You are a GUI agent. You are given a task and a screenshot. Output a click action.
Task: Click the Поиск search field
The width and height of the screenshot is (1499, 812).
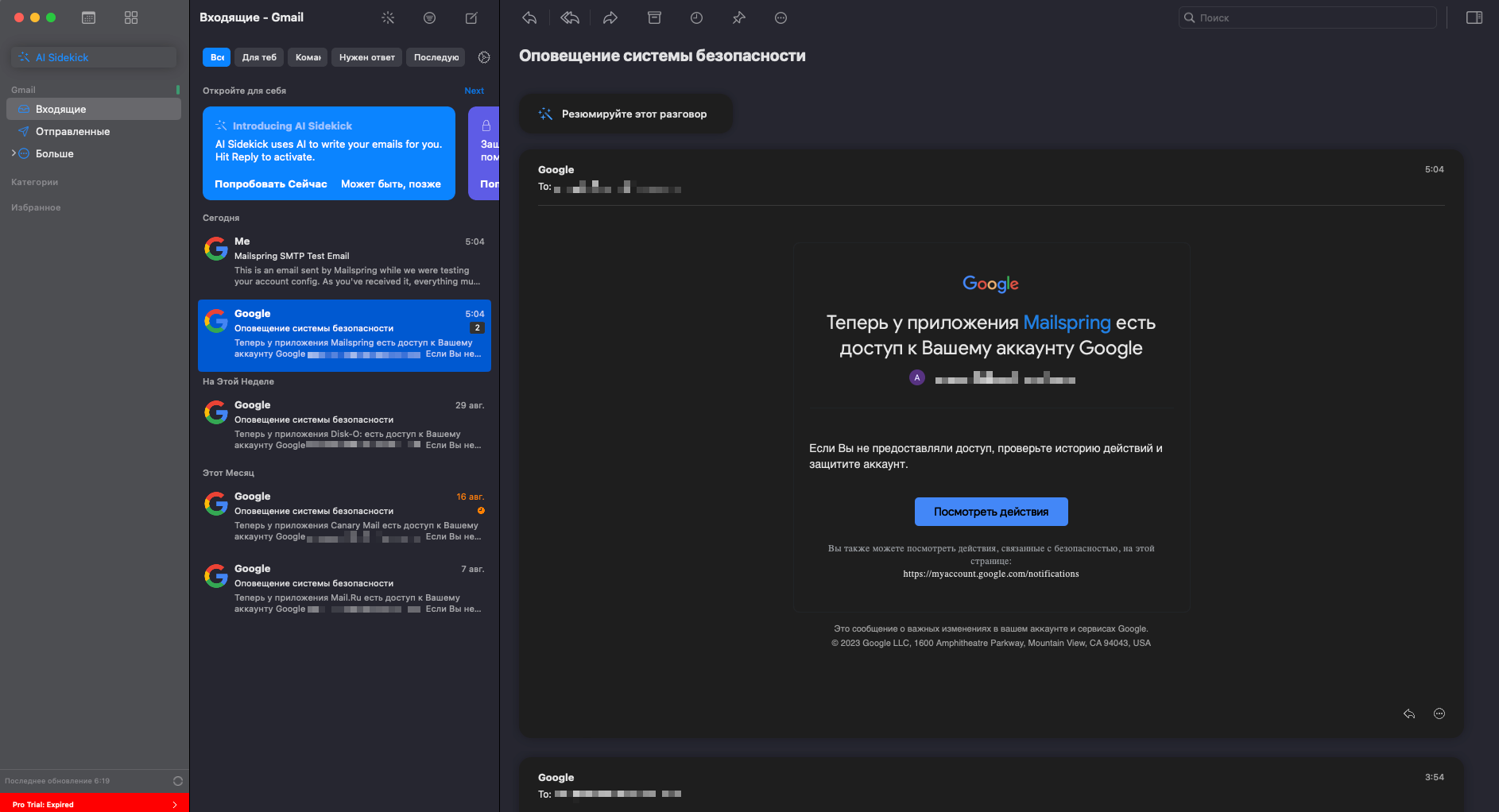tap(1307, 17)
